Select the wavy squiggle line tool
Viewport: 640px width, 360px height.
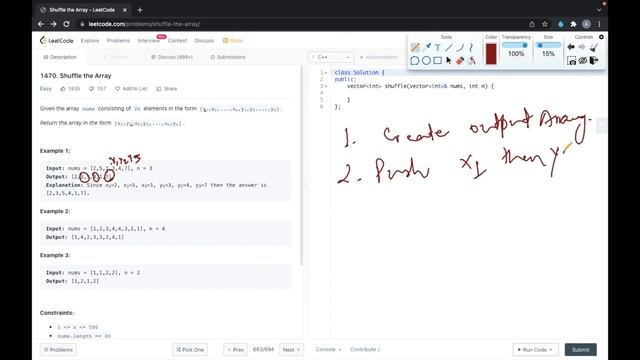click(x=471, y=48)
